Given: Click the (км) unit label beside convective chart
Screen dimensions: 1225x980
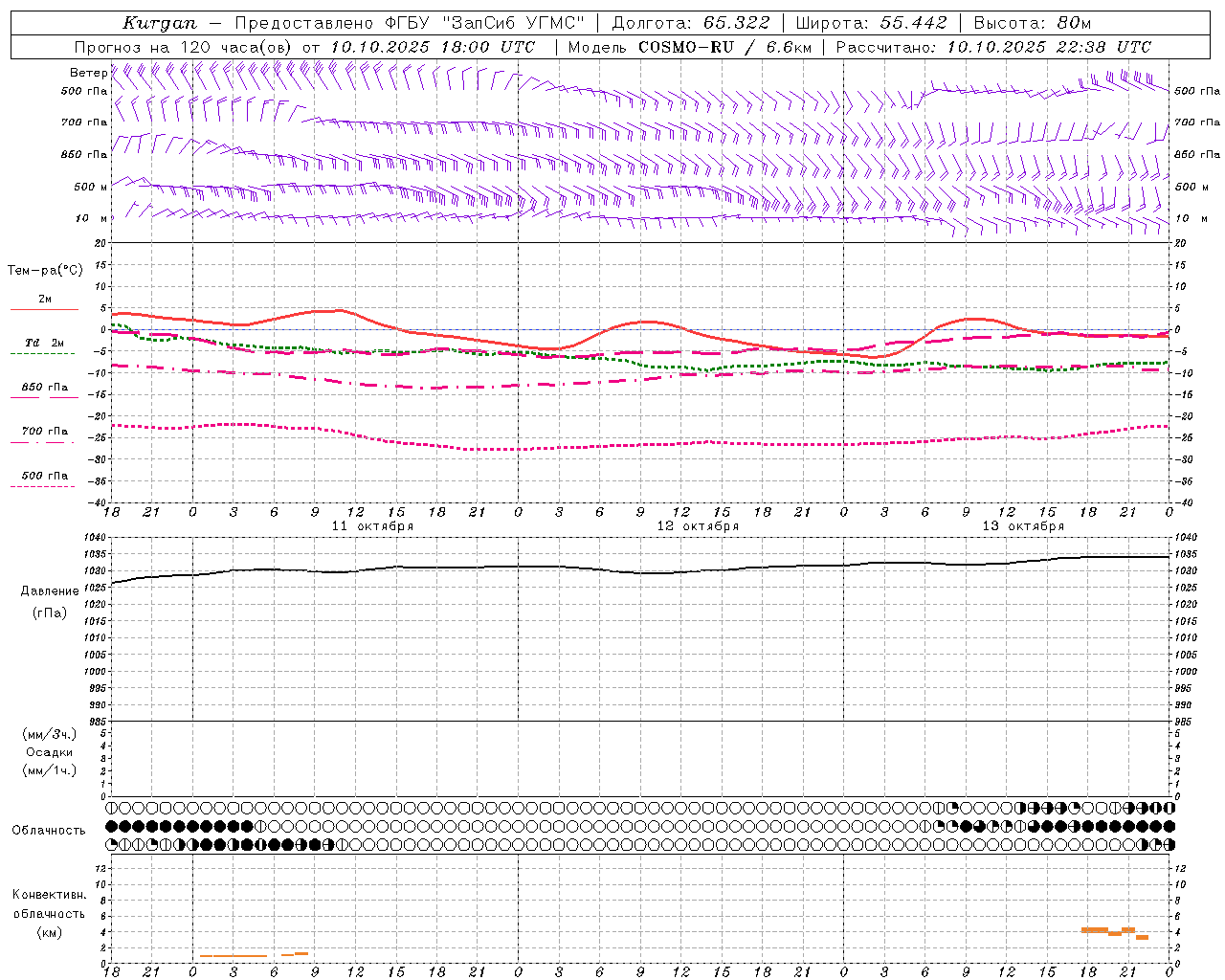Looking at the screenshot, I should 50,932.
